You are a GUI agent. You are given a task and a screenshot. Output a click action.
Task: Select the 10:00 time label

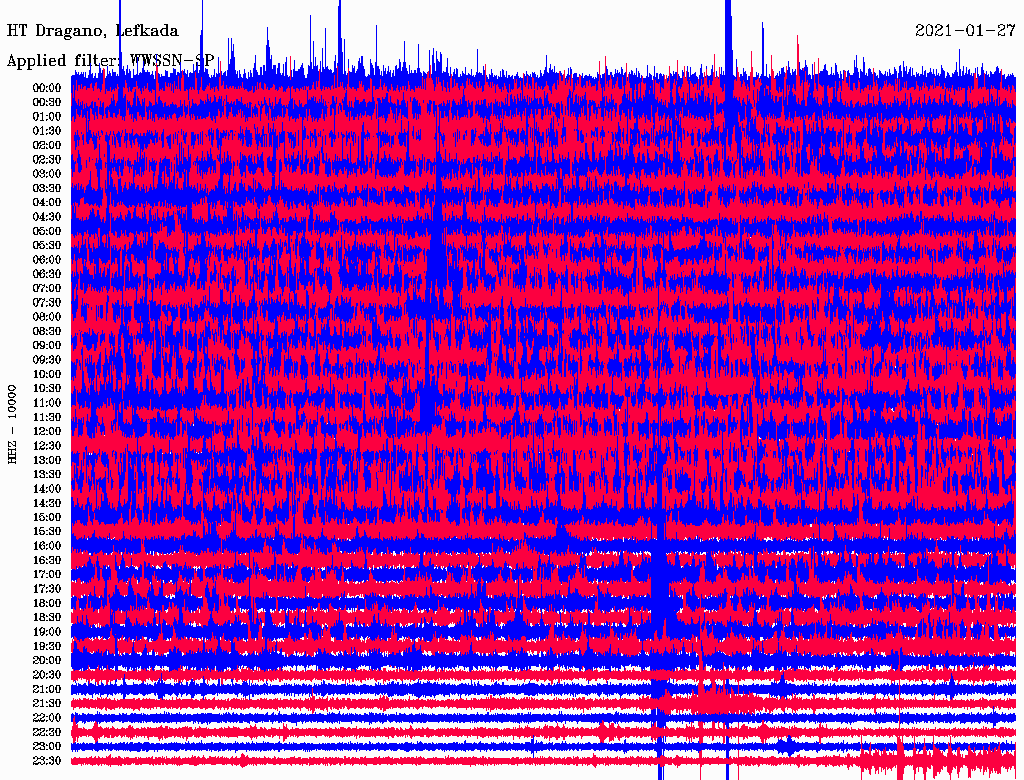[x=47, y=374]
